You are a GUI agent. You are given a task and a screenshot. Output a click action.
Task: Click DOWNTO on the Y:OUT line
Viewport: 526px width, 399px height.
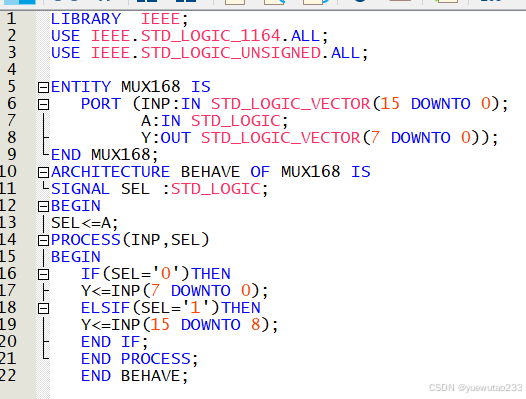tap(421, 138)
